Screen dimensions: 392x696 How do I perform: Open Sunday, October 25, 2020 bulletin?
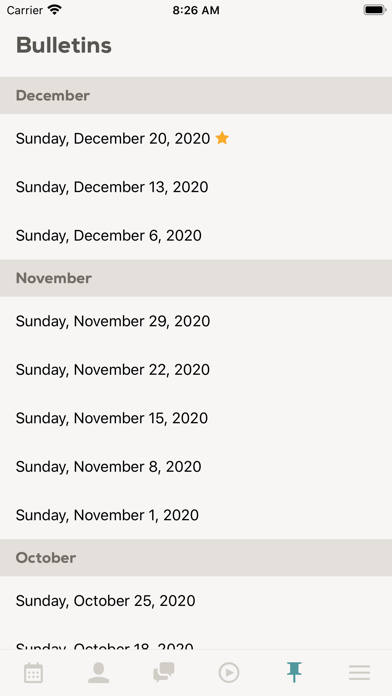pos(196,601)
